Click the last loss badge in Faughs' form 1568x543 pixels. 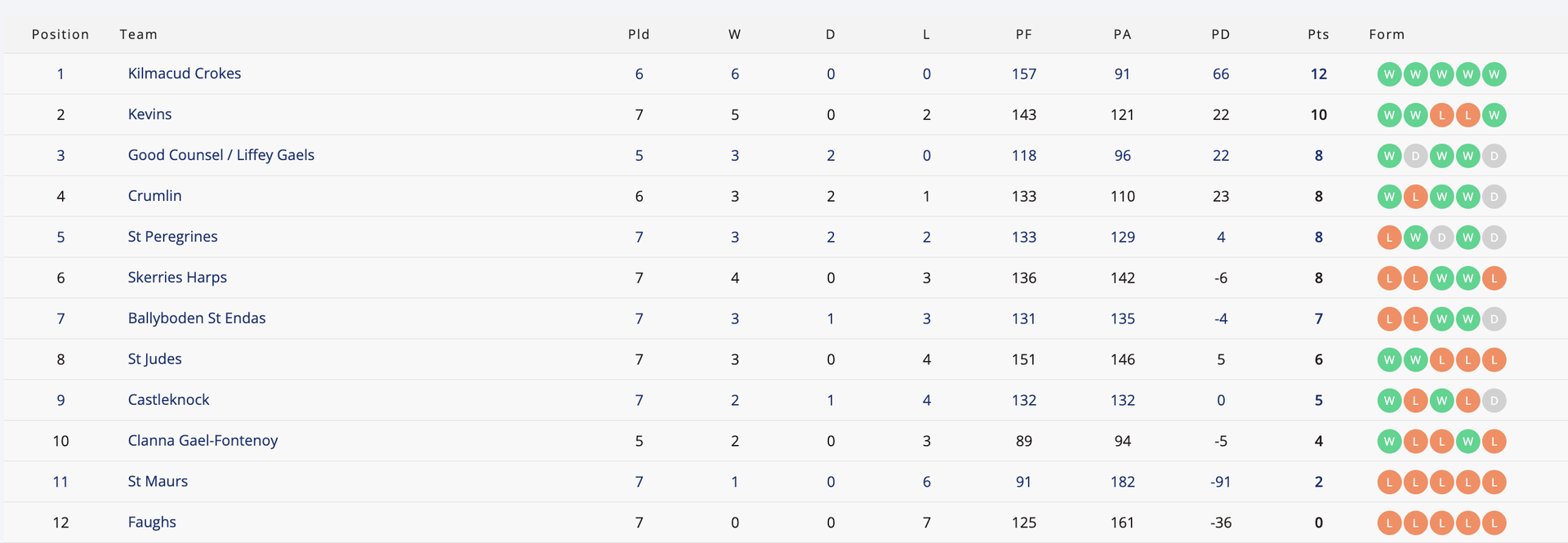(1494, 523)
